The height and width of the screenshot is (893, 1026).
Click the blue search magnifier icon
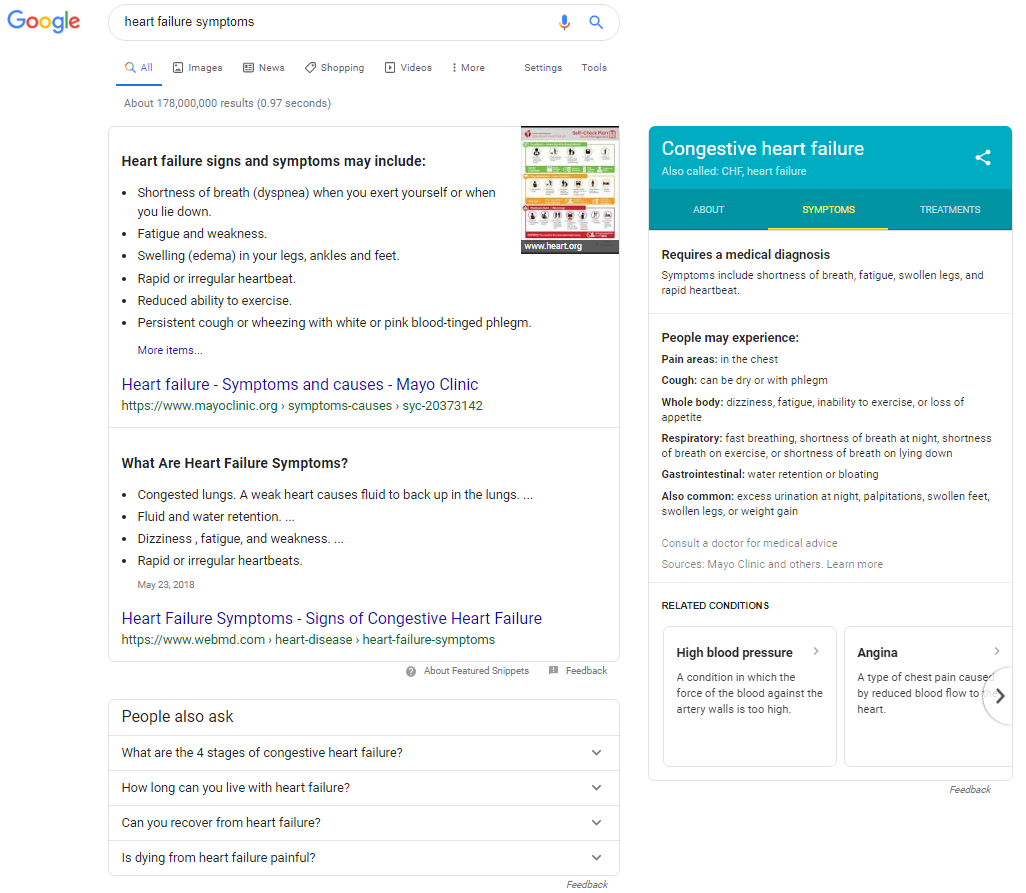click(x=596, y=22)
